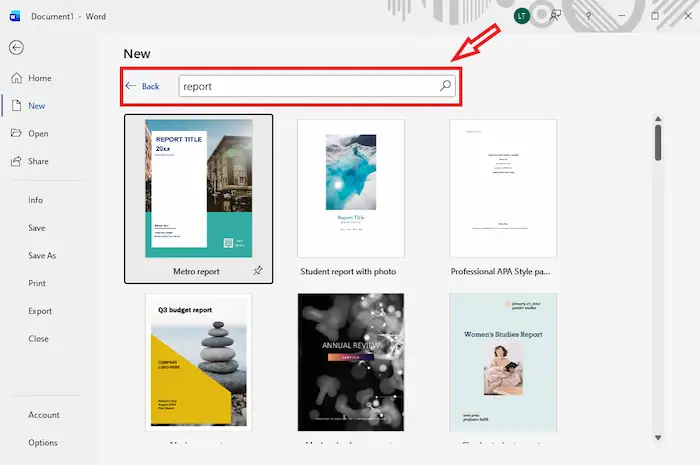Open the Account page
Image resolution: width=700 pixels, height=465 pixels.
[x=43, y=415]
